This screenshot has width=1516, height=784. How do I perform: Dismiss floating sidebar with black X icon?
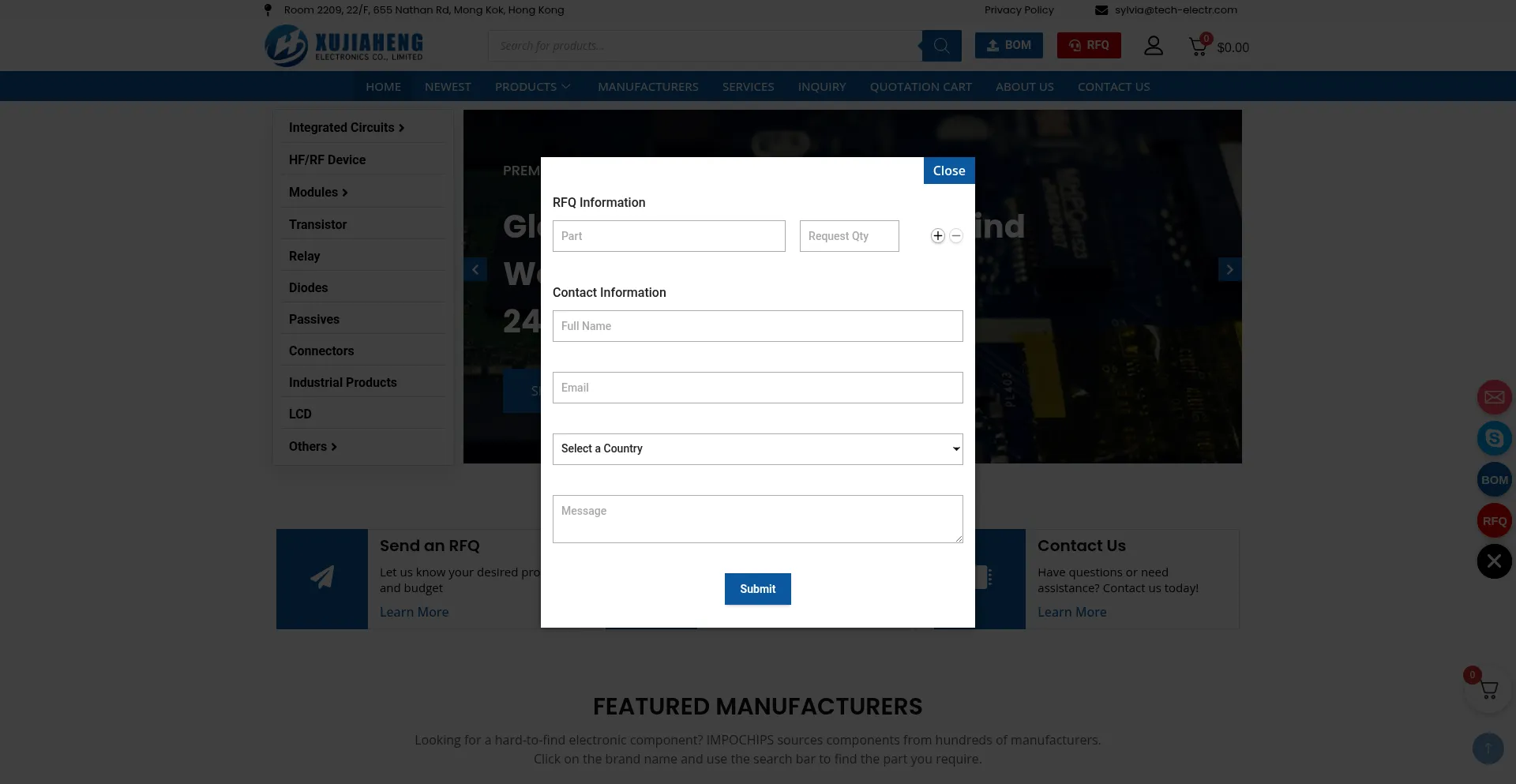tap(1494, 561)
